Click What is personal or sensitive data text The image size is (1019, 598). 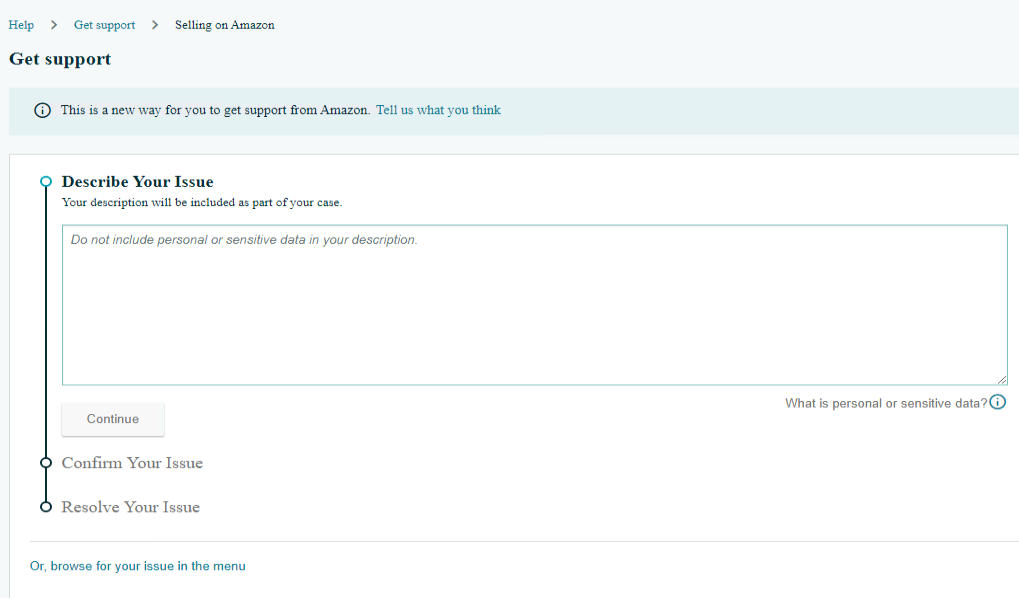885,403
